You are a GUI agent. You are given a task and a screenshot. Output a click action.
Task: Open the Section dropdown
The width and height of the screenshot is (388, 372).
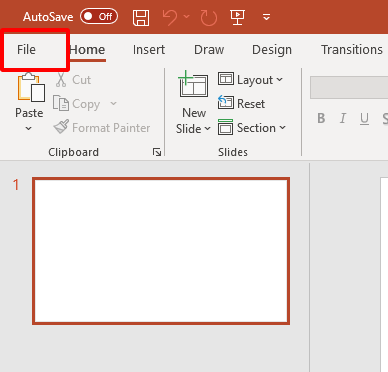[252, 128]
